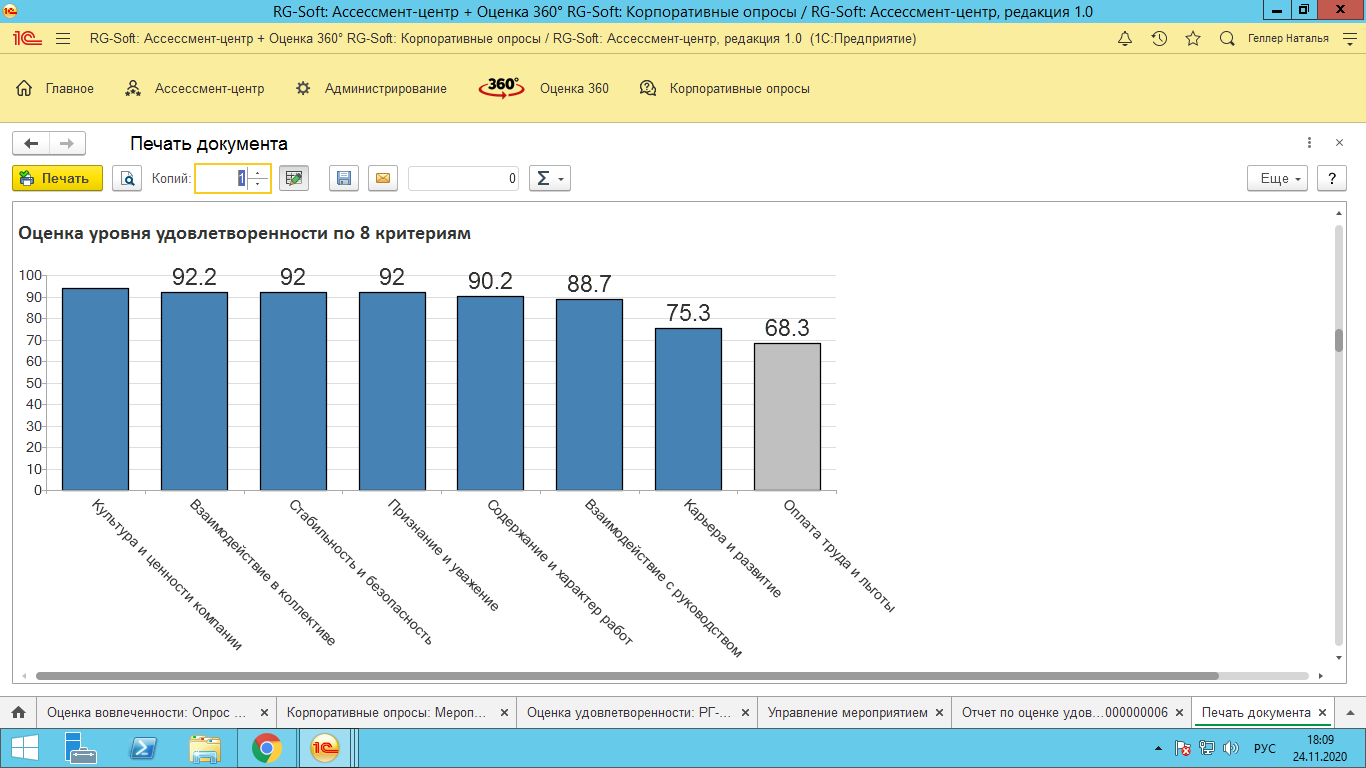Viewport: 1366px width, 768px height.
Task: Open the PowerShell taskbar icon
Action: (x=144, y=748)
